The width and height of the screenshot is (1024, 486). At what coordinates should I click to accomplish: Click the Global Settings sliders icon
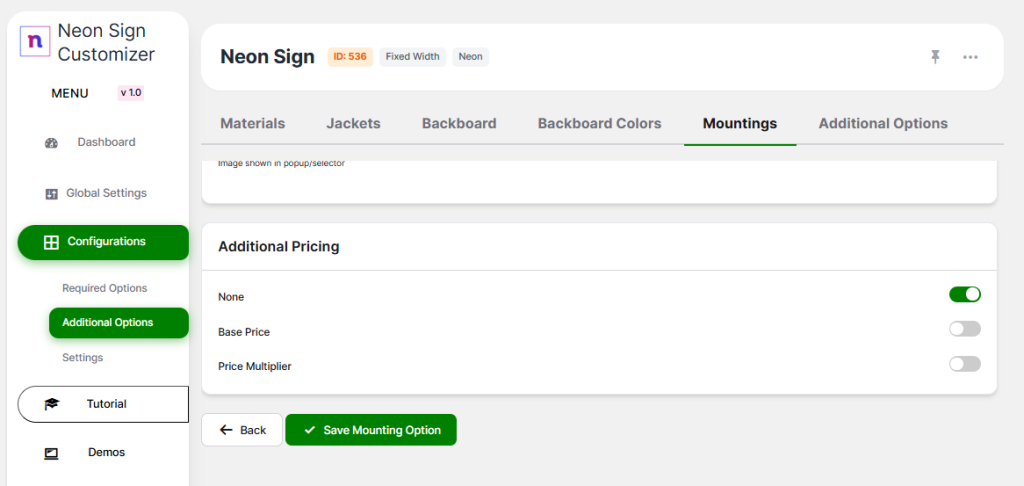pyautogui.click(x=51, y=194)
